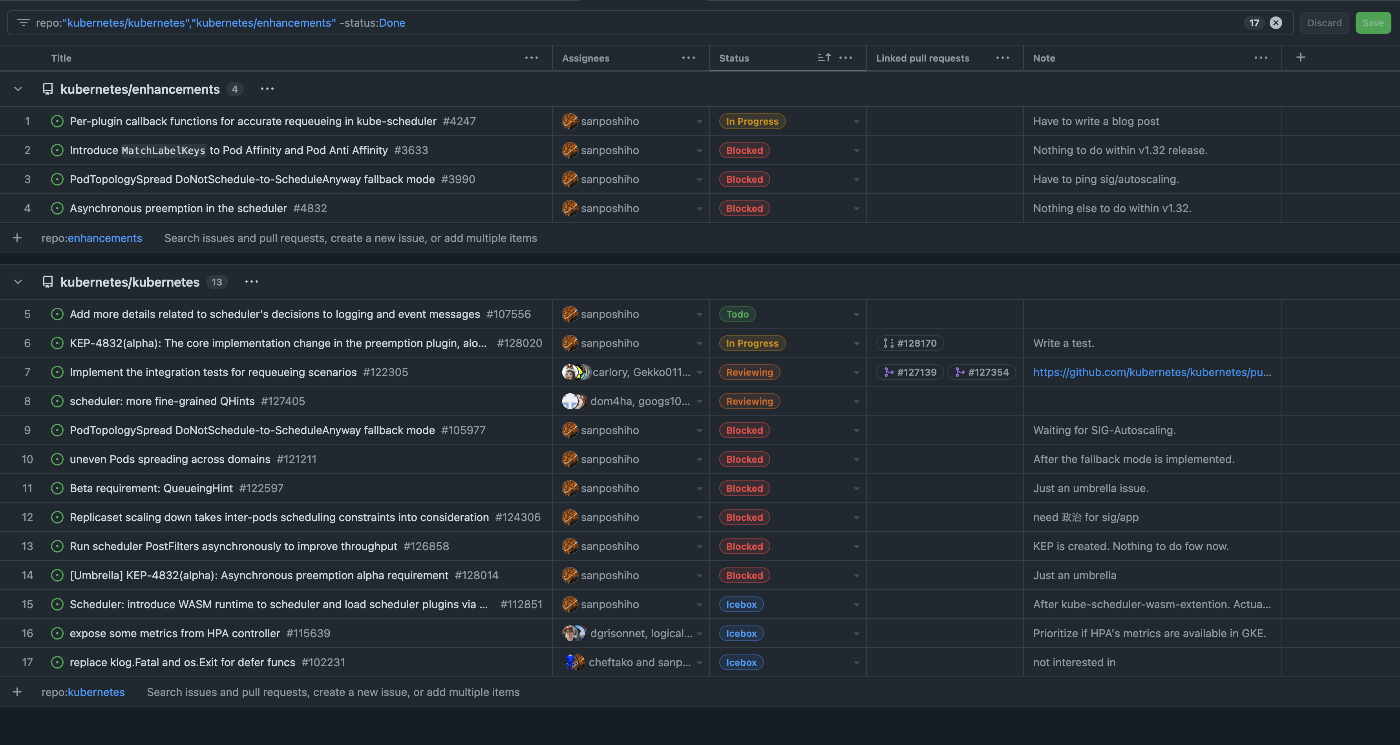Click dom4ha avatar stack in row 8
This screenshot has width=1400, height=745.
[574, 401]
